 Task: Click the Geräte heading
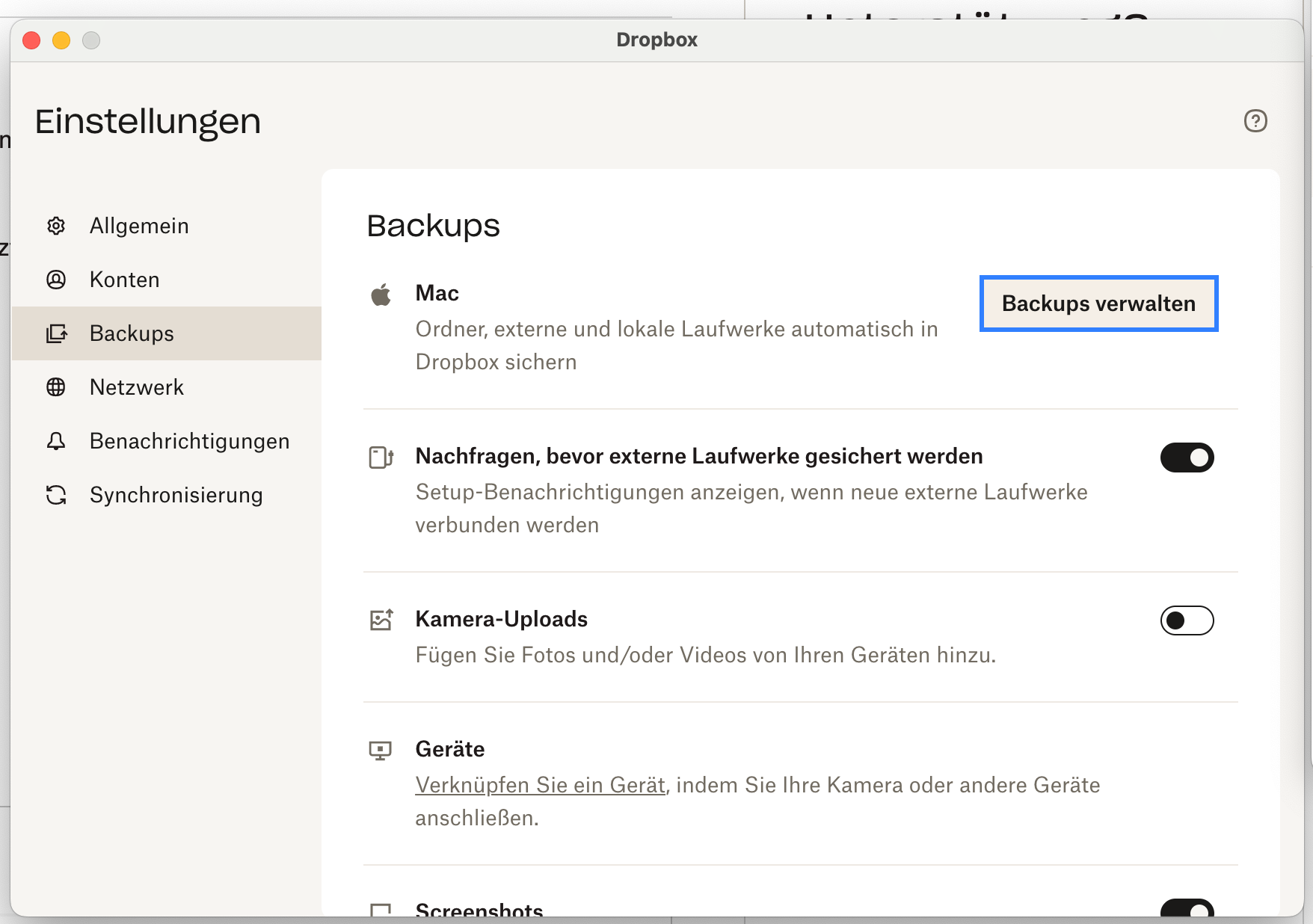450,749
